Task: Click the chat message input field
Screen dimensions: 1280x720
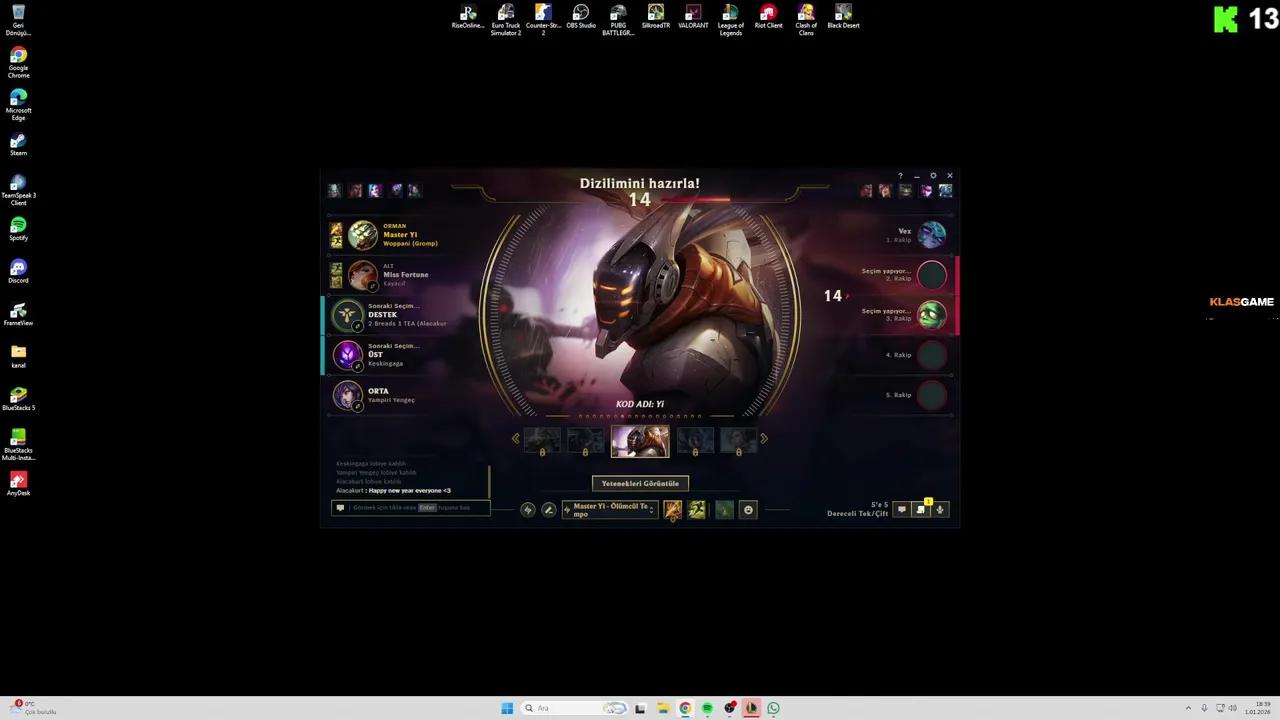Action: coord(411,508)
